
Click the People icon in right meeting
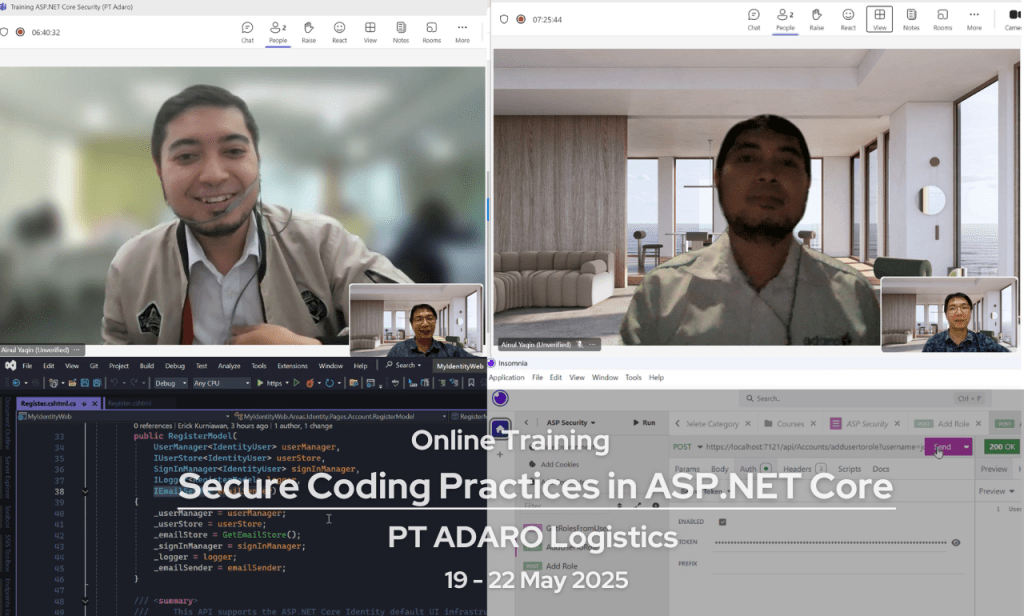point(785,17)
